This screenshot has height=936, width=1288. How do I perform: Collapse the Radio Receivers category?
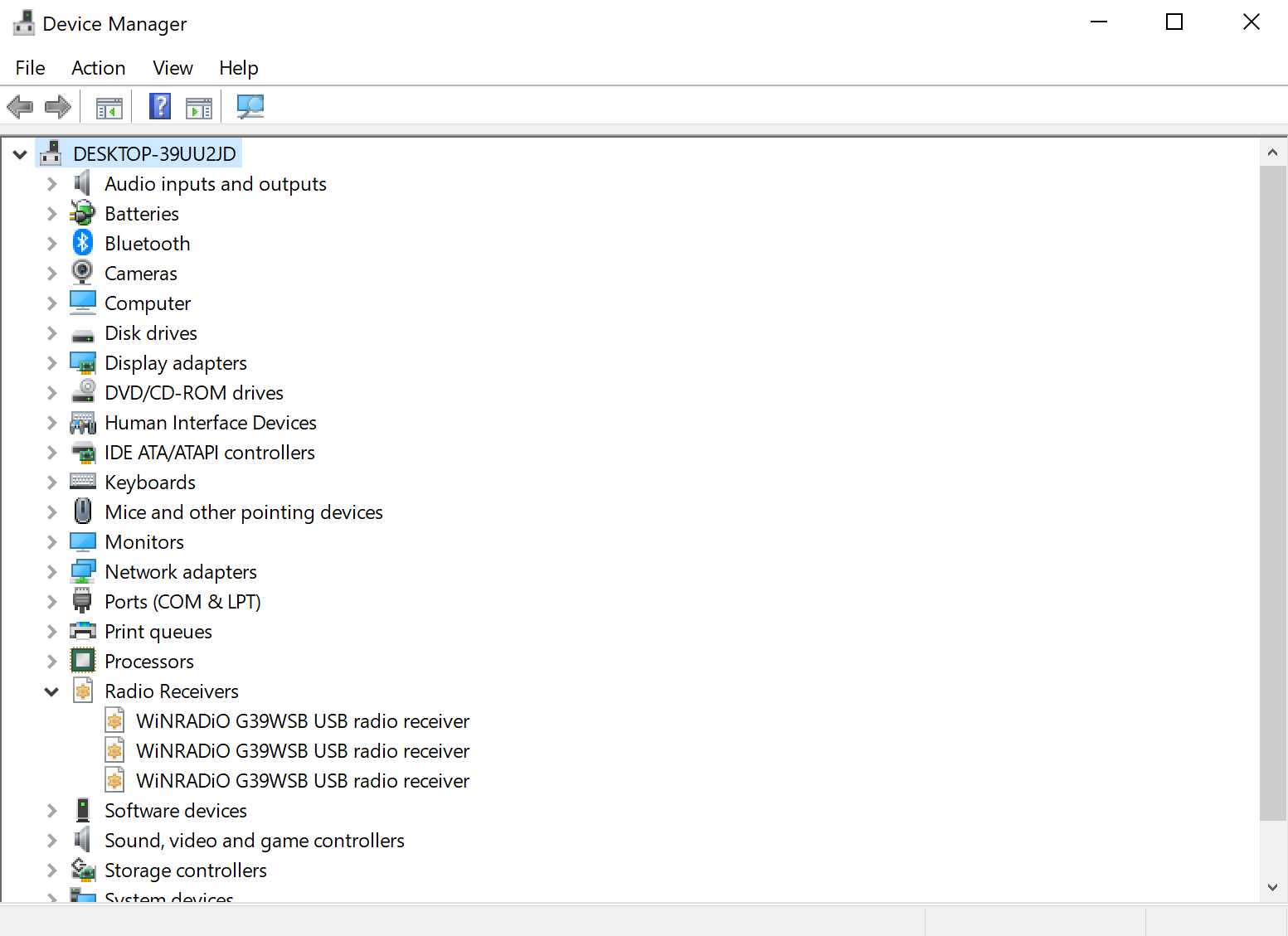pos(51,691)
